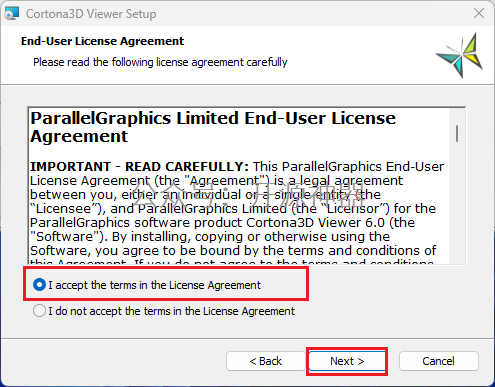Select the "I accept the terms" radio button
Screen dimensions: 495x387
tap(39, 285)
